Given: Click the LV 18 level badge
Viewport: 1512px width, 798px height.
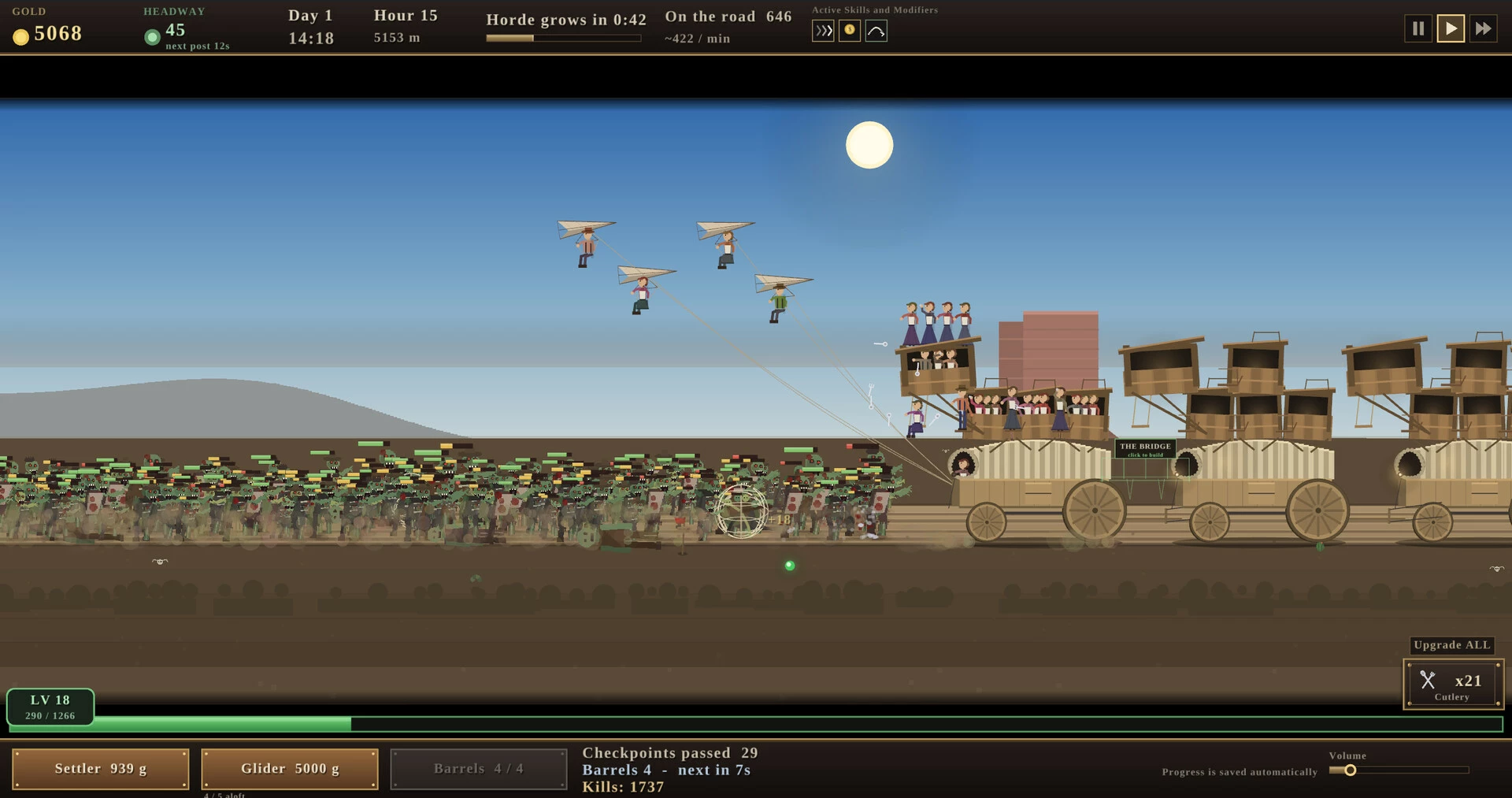Looking at the screenshot, I should [50, 707].
